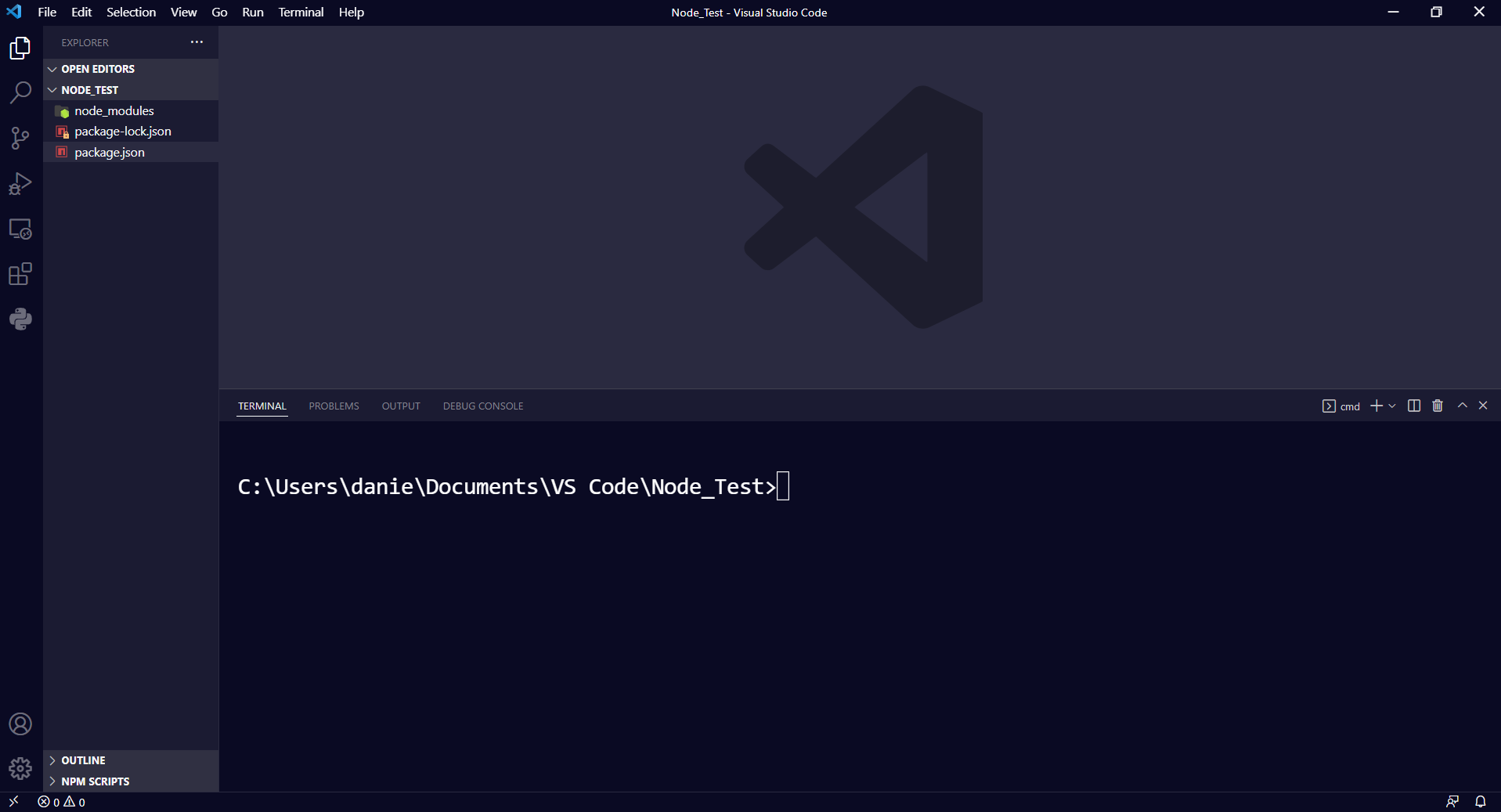
Task: Select package.json in the Explorer
Action: [109, 152]
